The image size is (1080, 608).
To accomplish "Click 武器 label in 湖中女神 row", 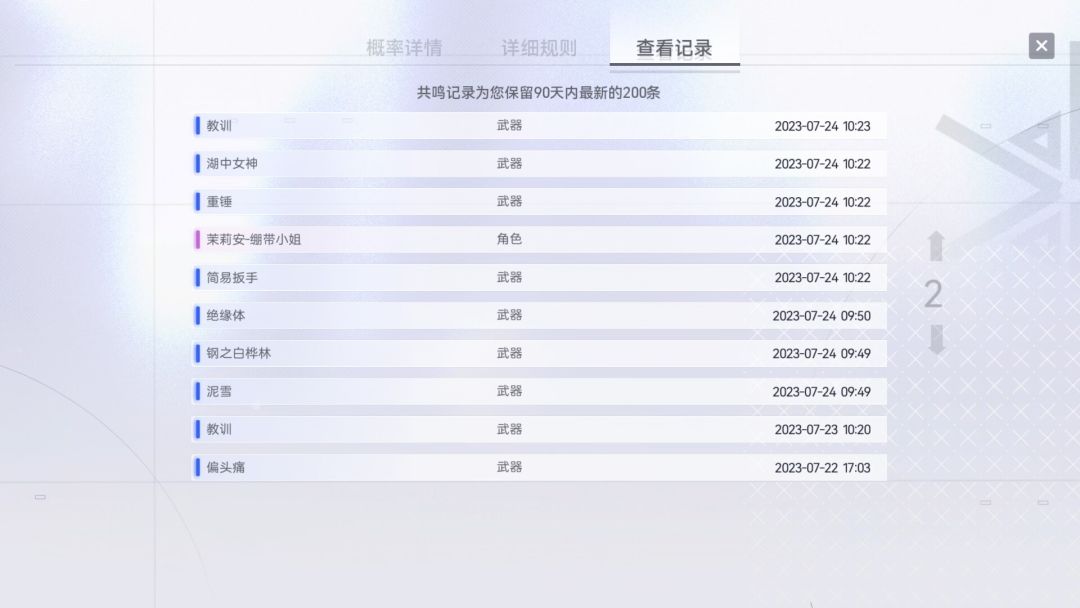I will pos(509,163).
